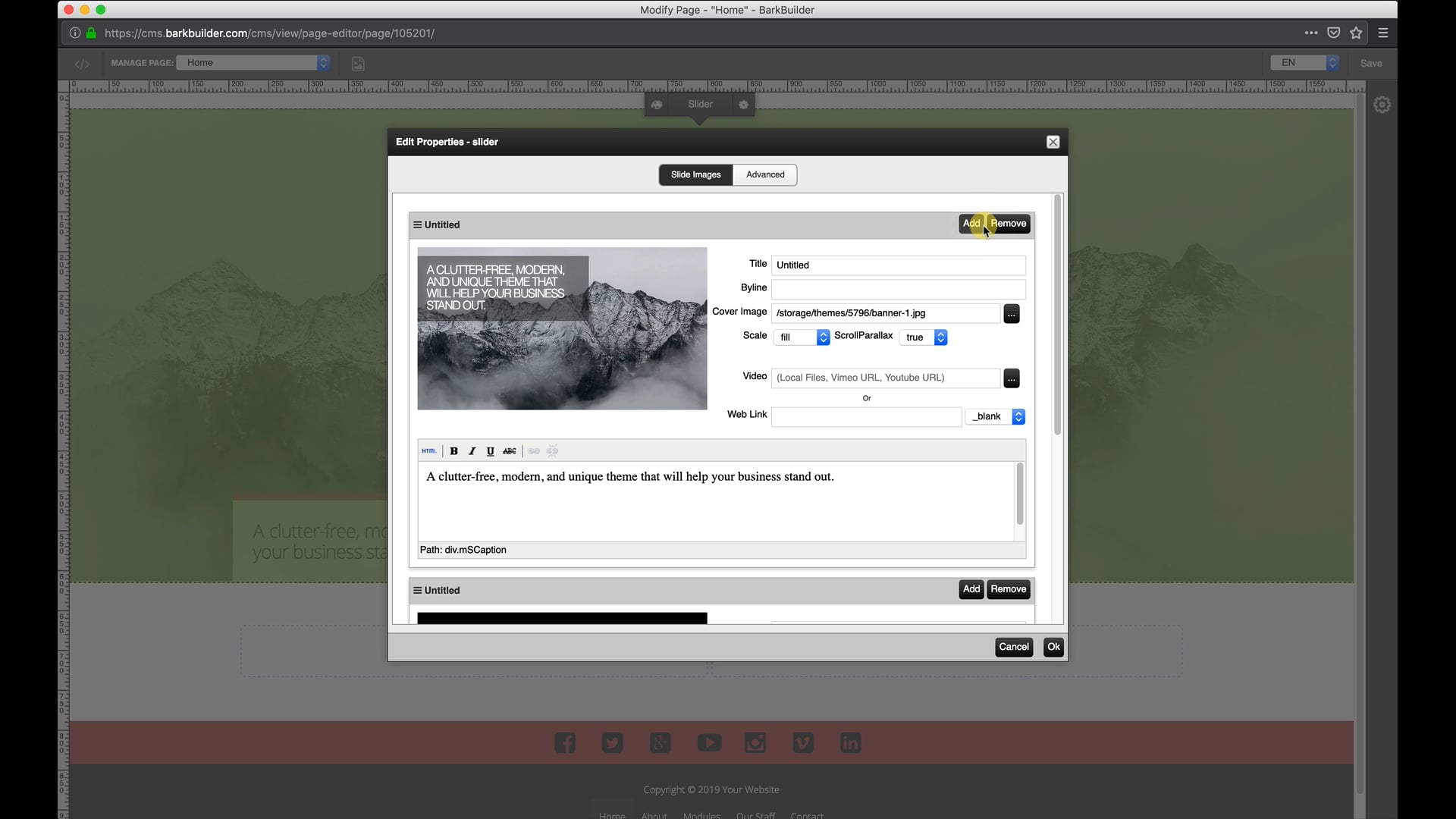Switch to Slide Images tab
Image resolution: width=1456 pixels, height=819 pixels.
(695, 175)
